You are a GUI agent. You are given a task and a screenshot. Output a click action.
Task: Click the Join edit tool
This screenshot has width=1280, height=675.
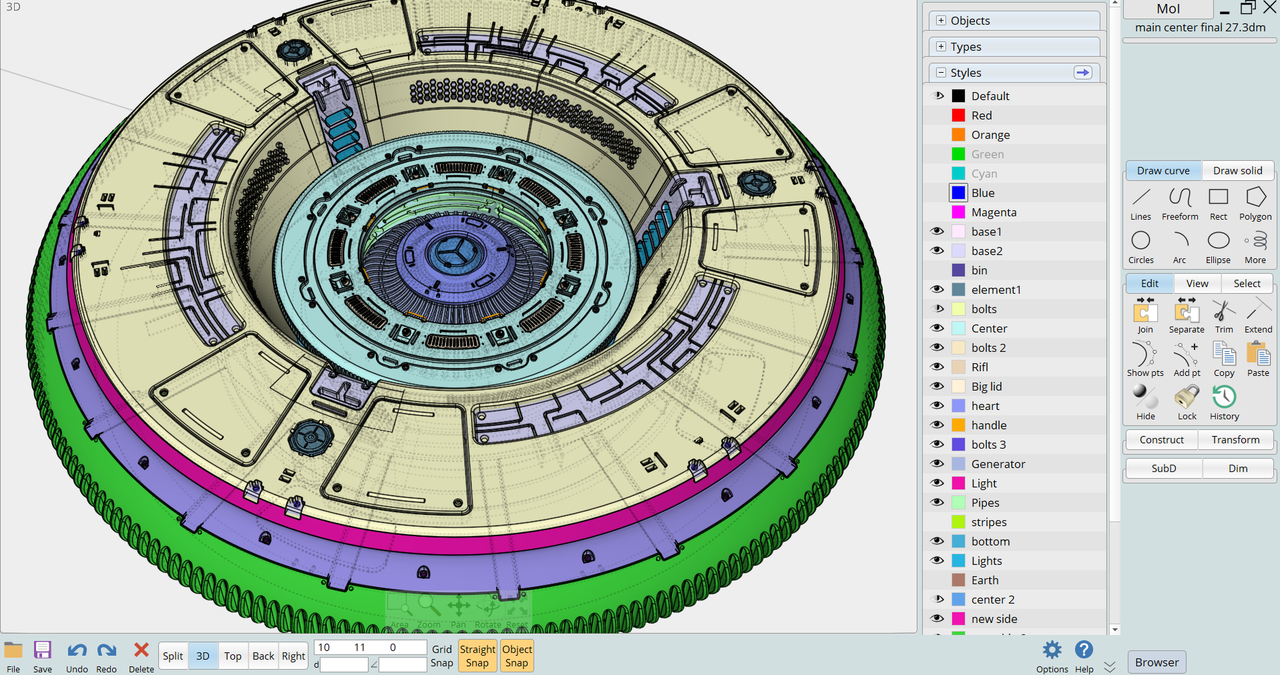(1145, 316)
